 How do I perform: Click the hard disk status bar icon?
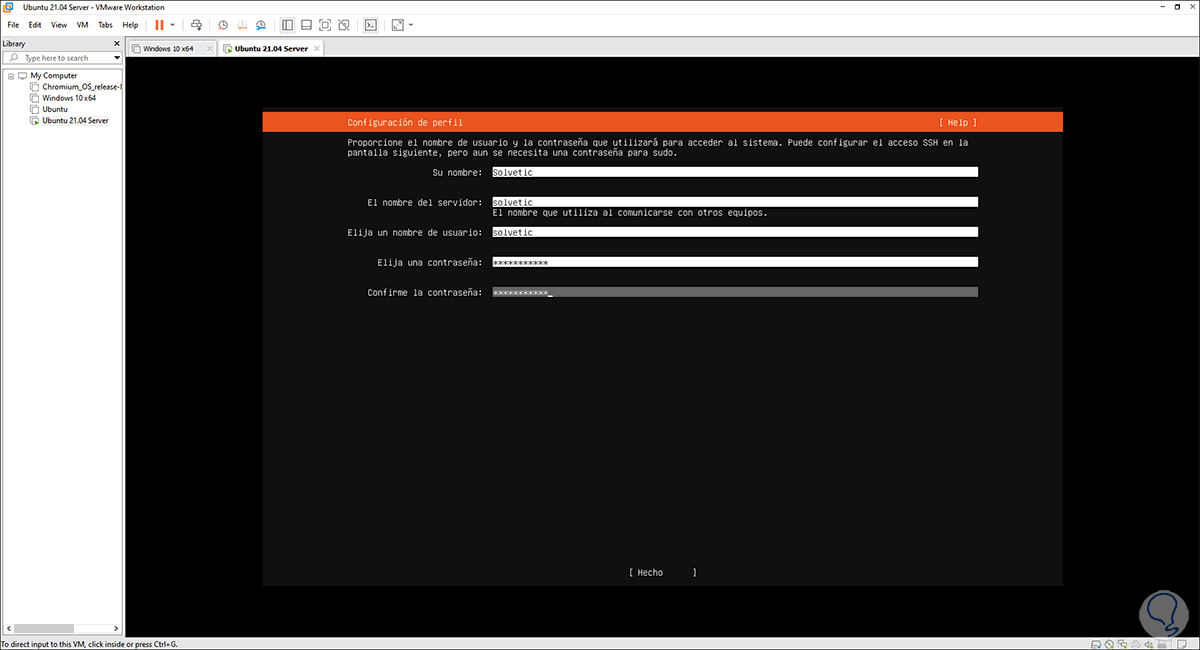coord(1096,644)
